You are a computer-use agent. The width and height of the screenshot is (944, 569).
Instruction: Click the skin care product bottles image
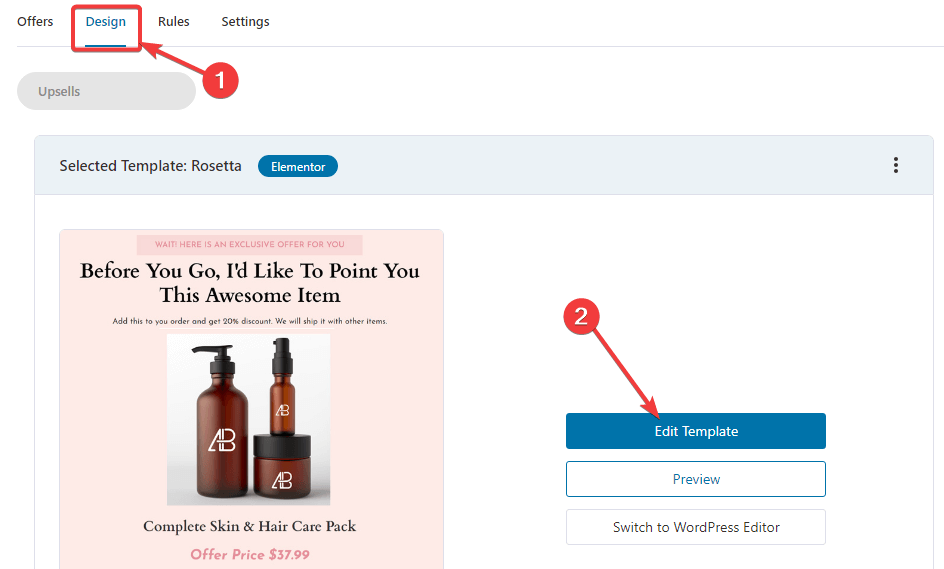249,420
